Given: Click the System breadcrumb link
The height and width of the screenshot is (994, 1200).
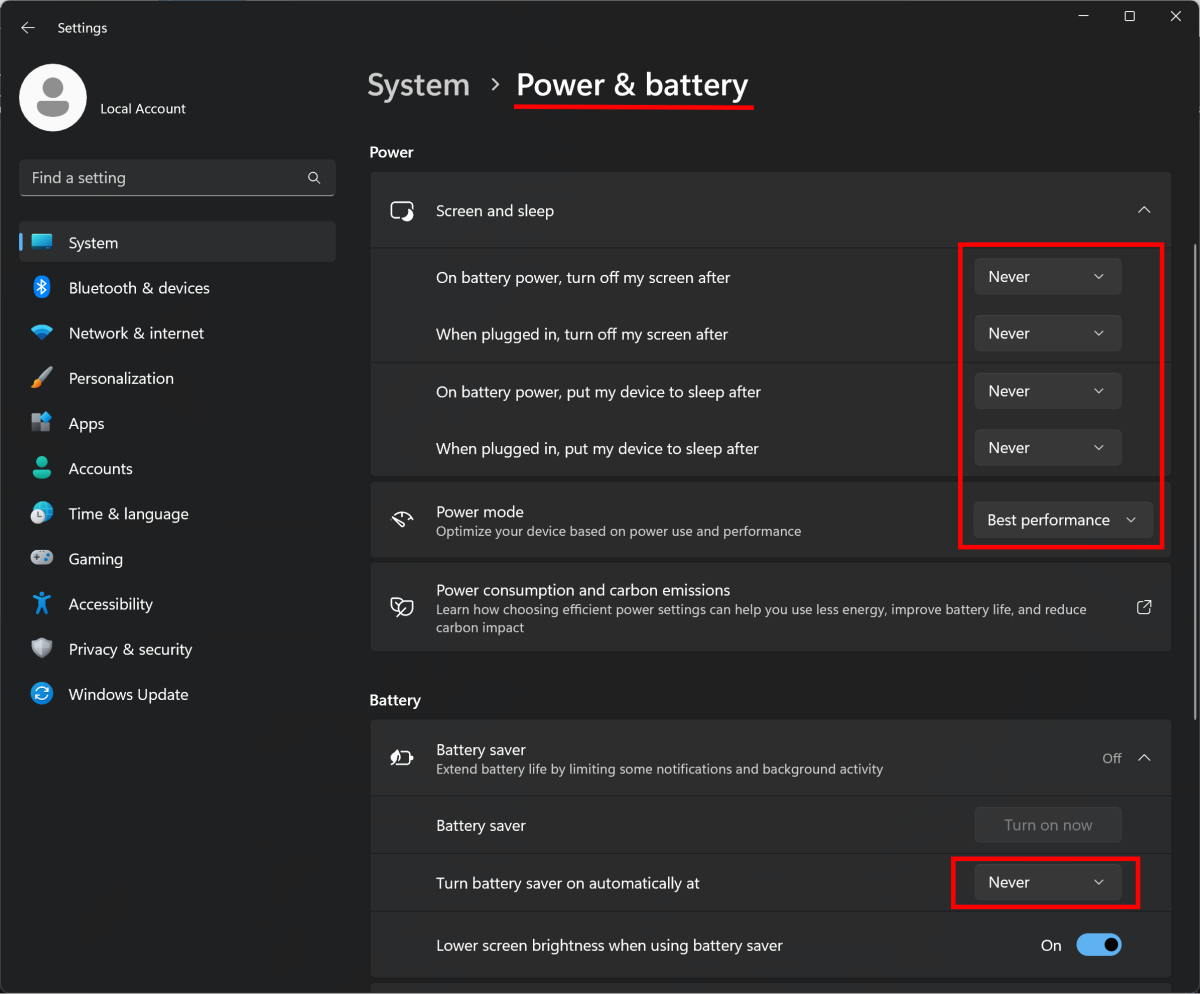Looking at the screenshot, I should click(x=418, y=86).
